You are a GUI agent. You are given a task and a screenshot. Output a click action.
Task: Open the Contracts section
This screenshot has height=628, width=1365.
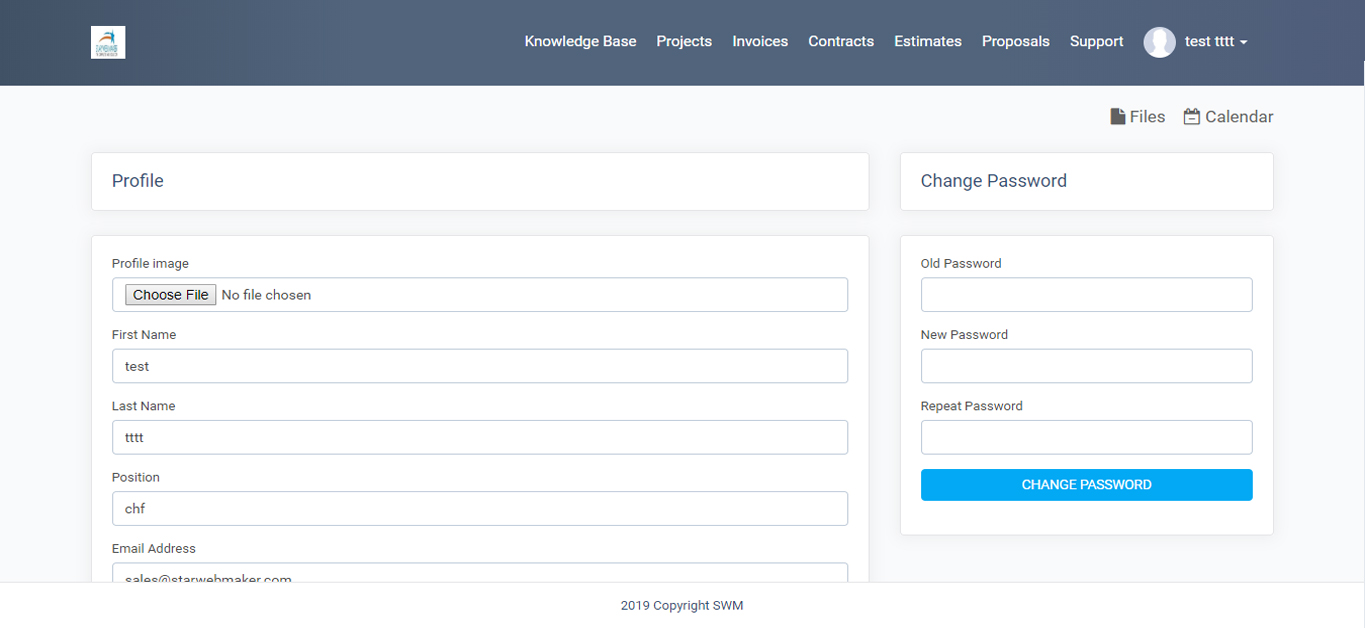[x=841, y=42]
